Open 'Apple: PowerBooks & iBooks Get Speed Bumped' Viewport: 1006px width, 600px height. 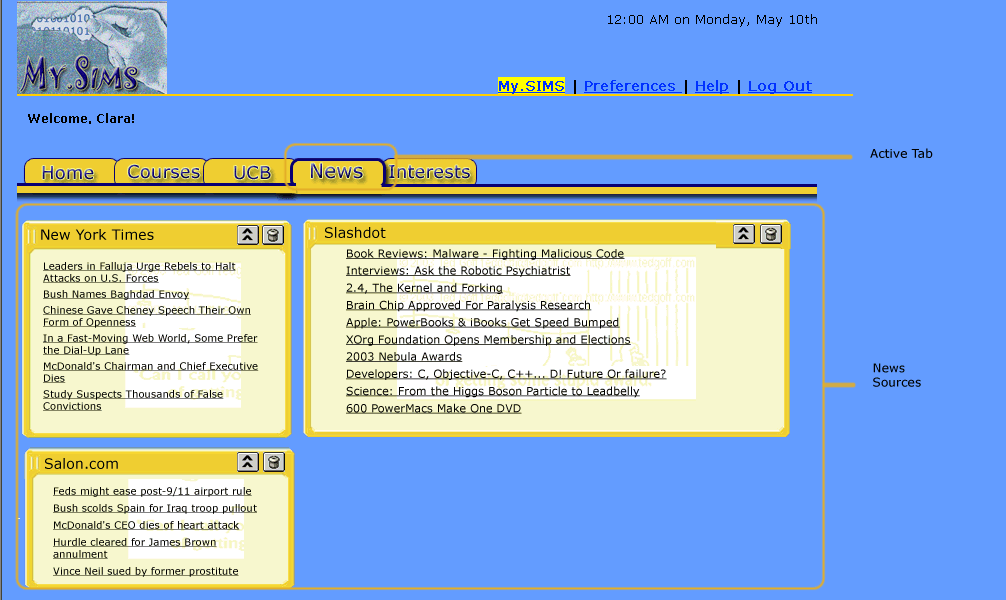(482, 323)
